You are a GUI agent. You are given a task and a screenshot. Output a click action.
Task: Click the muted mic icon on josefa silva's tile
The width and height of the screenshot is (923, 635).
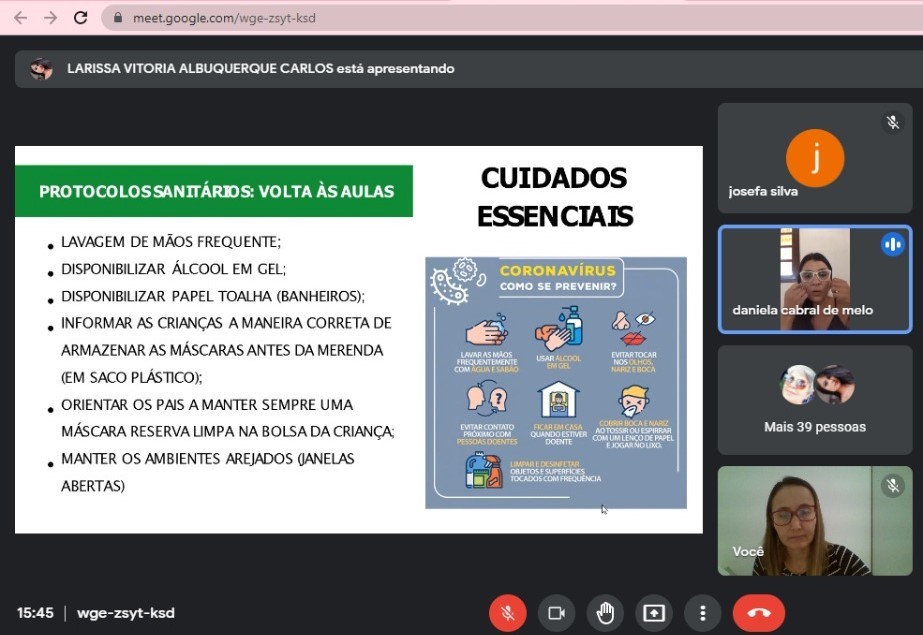tap(891, 122)
